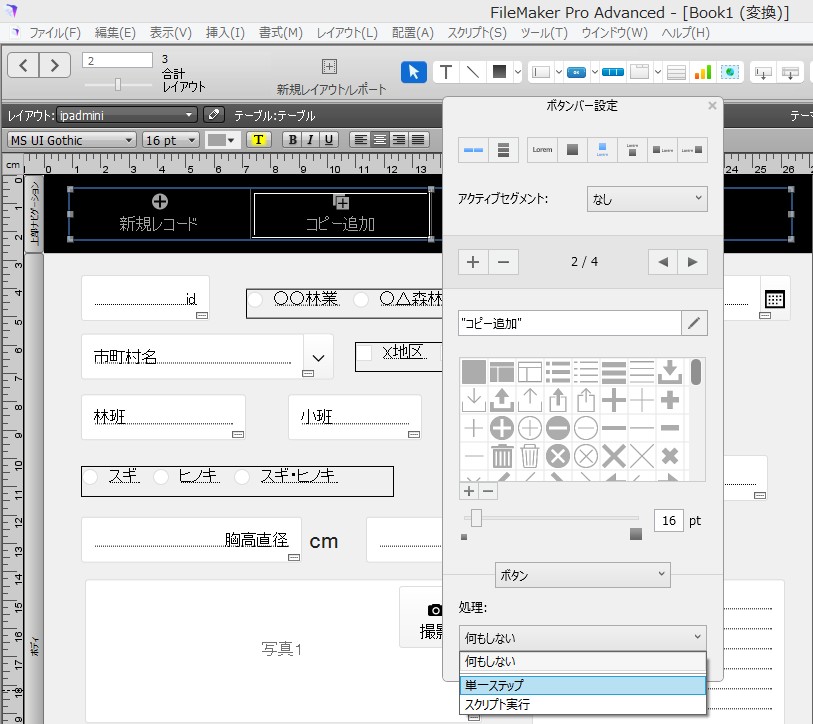Open レイアウト(L) menu

click(347, 33)
